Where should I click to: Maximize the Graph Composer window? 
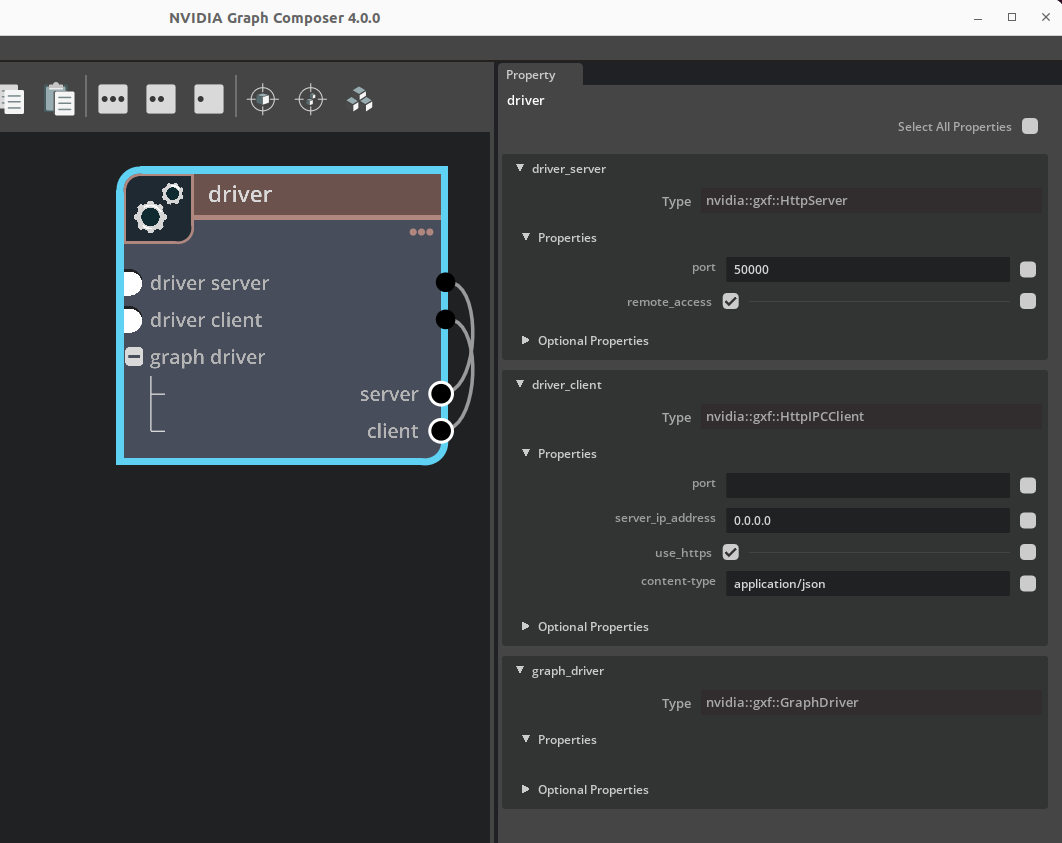pos(1012,18)
